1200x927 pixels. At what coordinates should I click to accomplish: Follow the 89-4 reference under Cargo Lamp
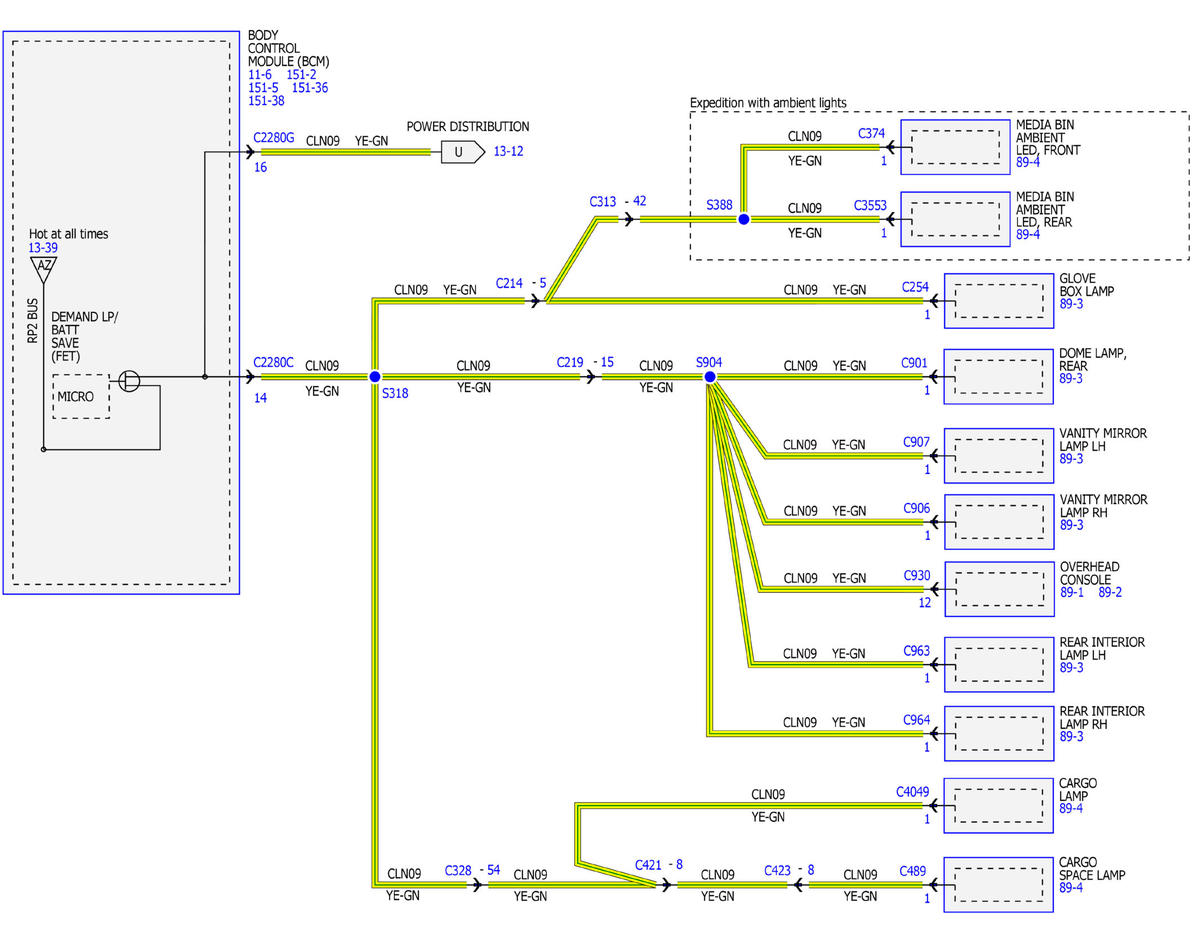(1072, 808)
